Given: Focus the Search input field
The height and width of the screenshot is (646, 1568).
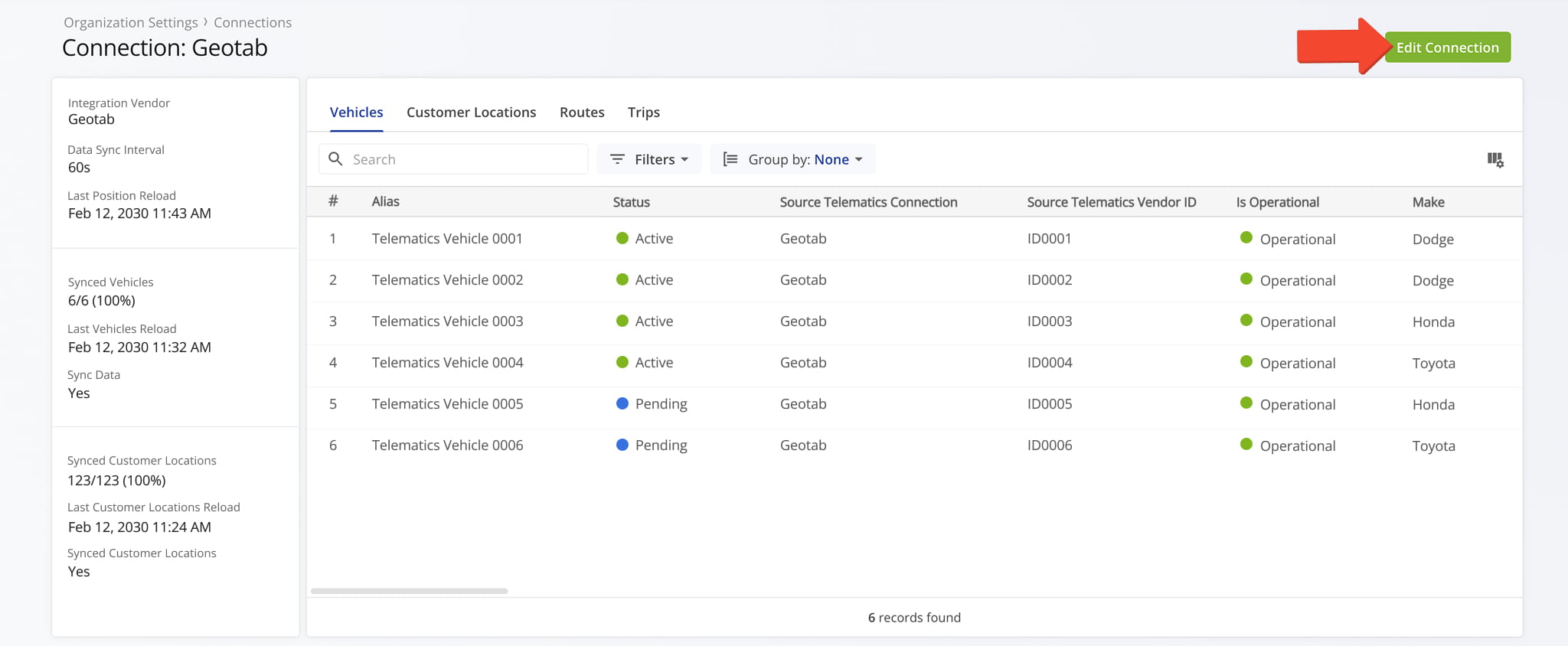Looking at the screenshot, I should (x=453, y=159).
